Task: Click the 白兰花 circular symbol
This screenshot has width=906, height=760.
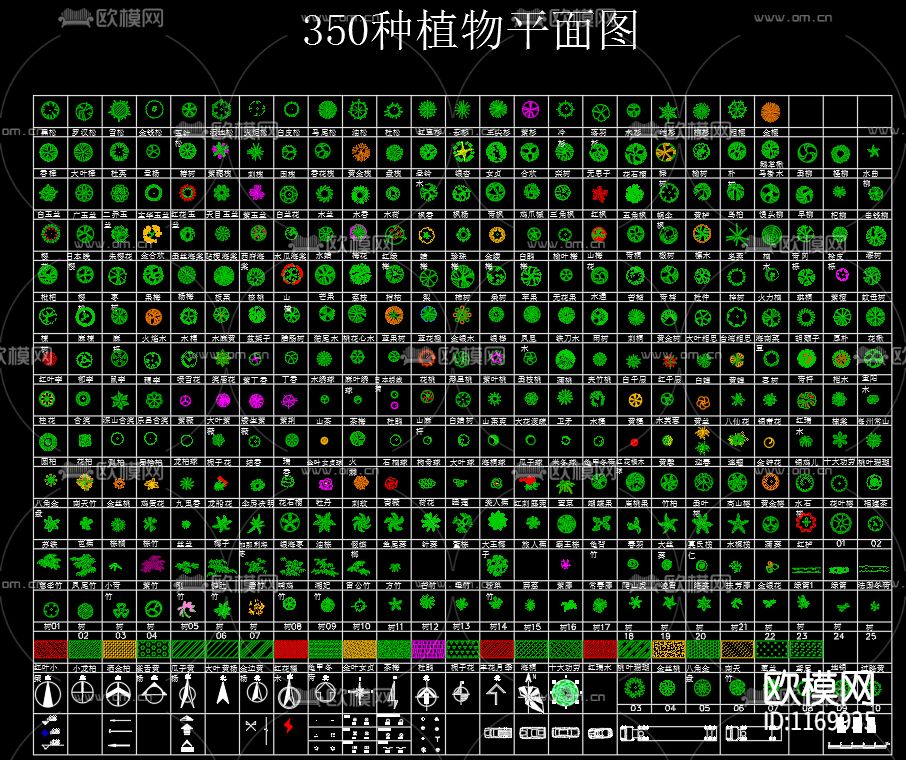Action: point(289,195)
